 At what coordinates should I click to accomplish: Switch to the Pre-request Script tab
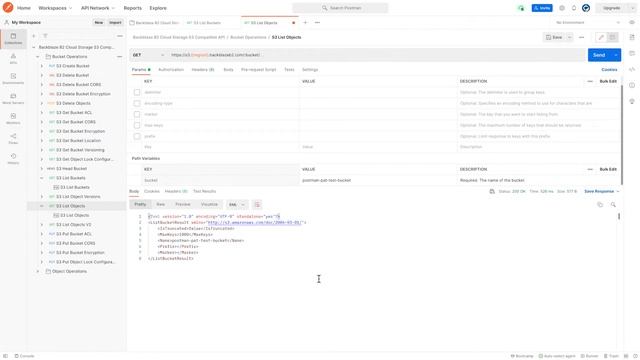tap(258, 70)
